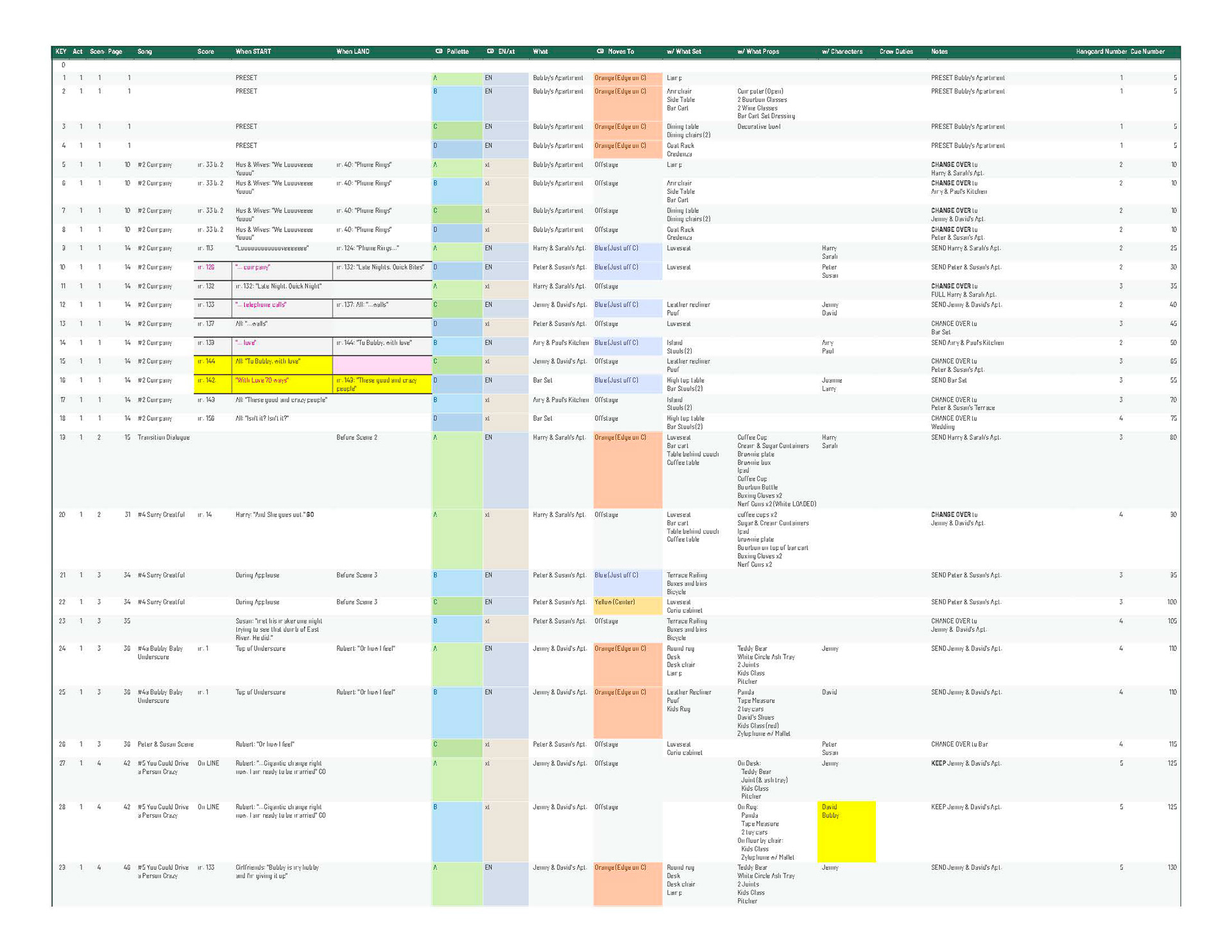Click the 'Notes' column header

939,51
